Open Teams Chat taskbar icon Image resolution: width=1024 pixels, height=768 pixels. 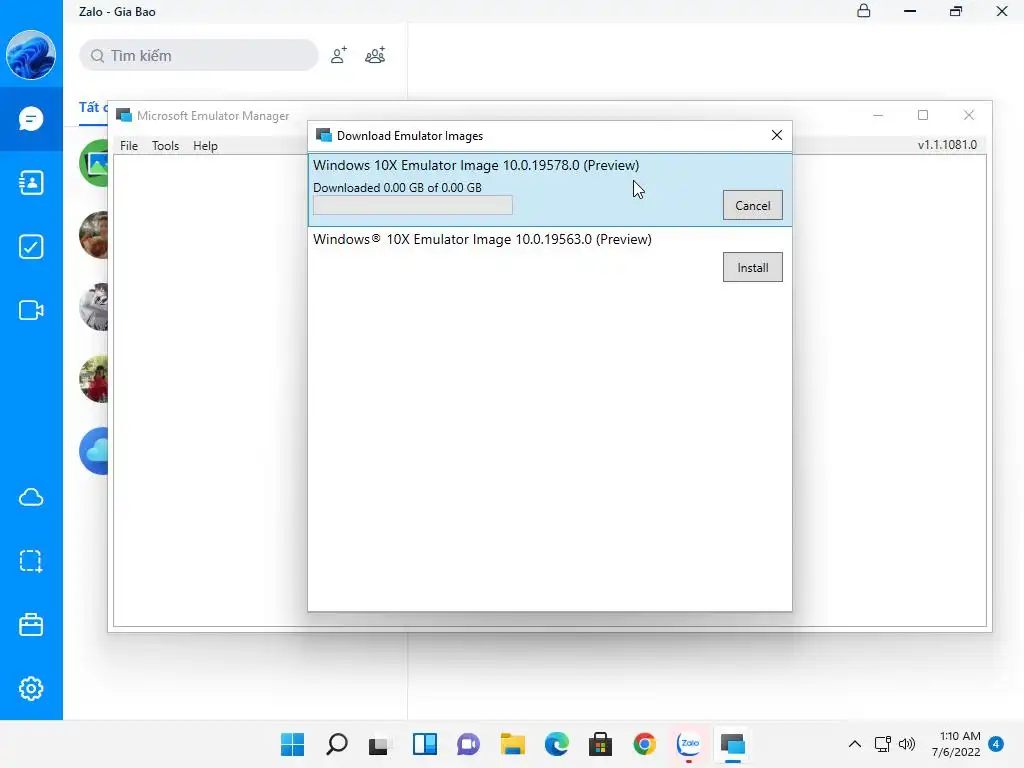(x=468, y=744)
